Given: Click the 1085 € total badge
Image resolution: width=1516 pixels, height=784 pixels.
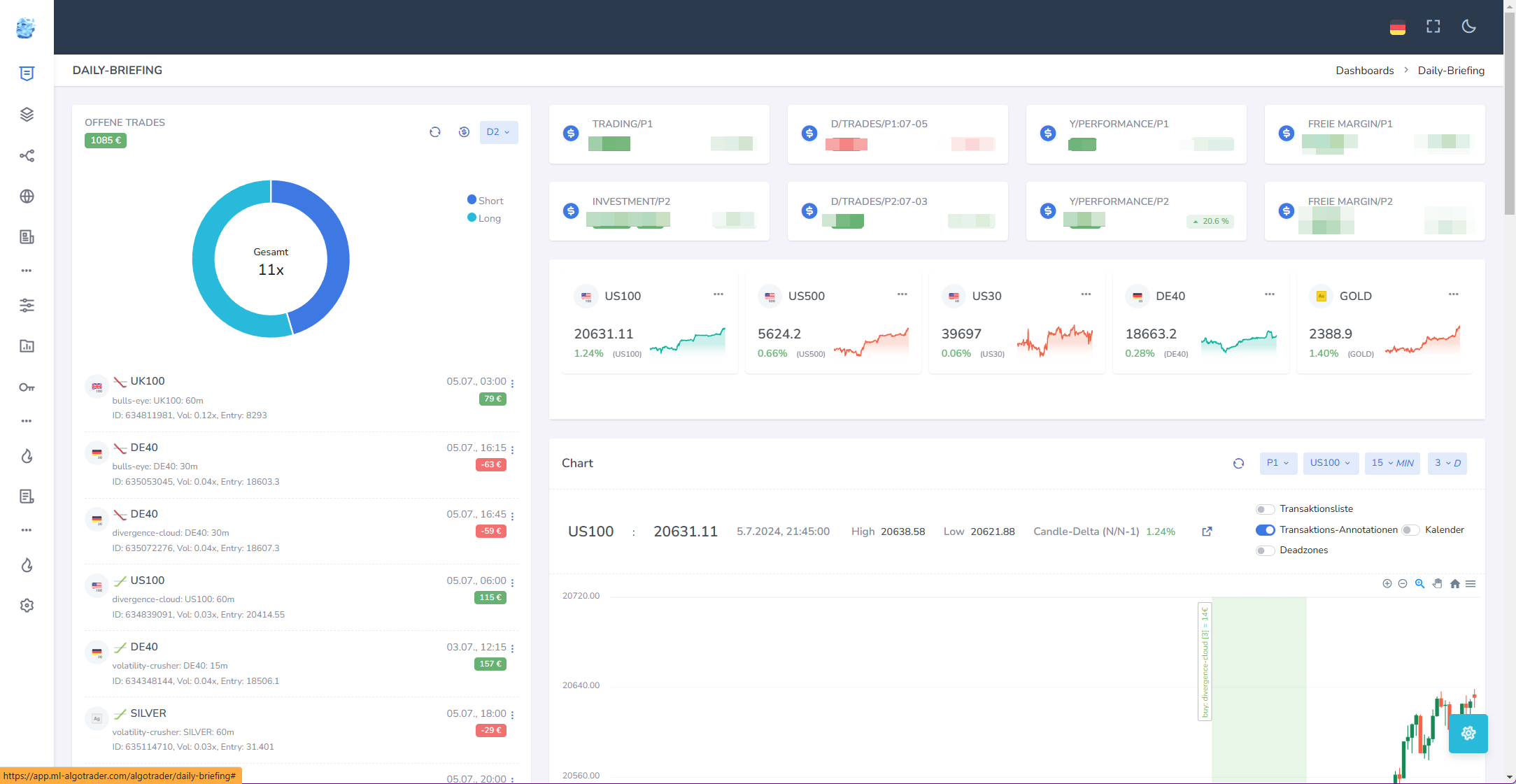Looking at the screenshot, I should [x=106, y=141].
